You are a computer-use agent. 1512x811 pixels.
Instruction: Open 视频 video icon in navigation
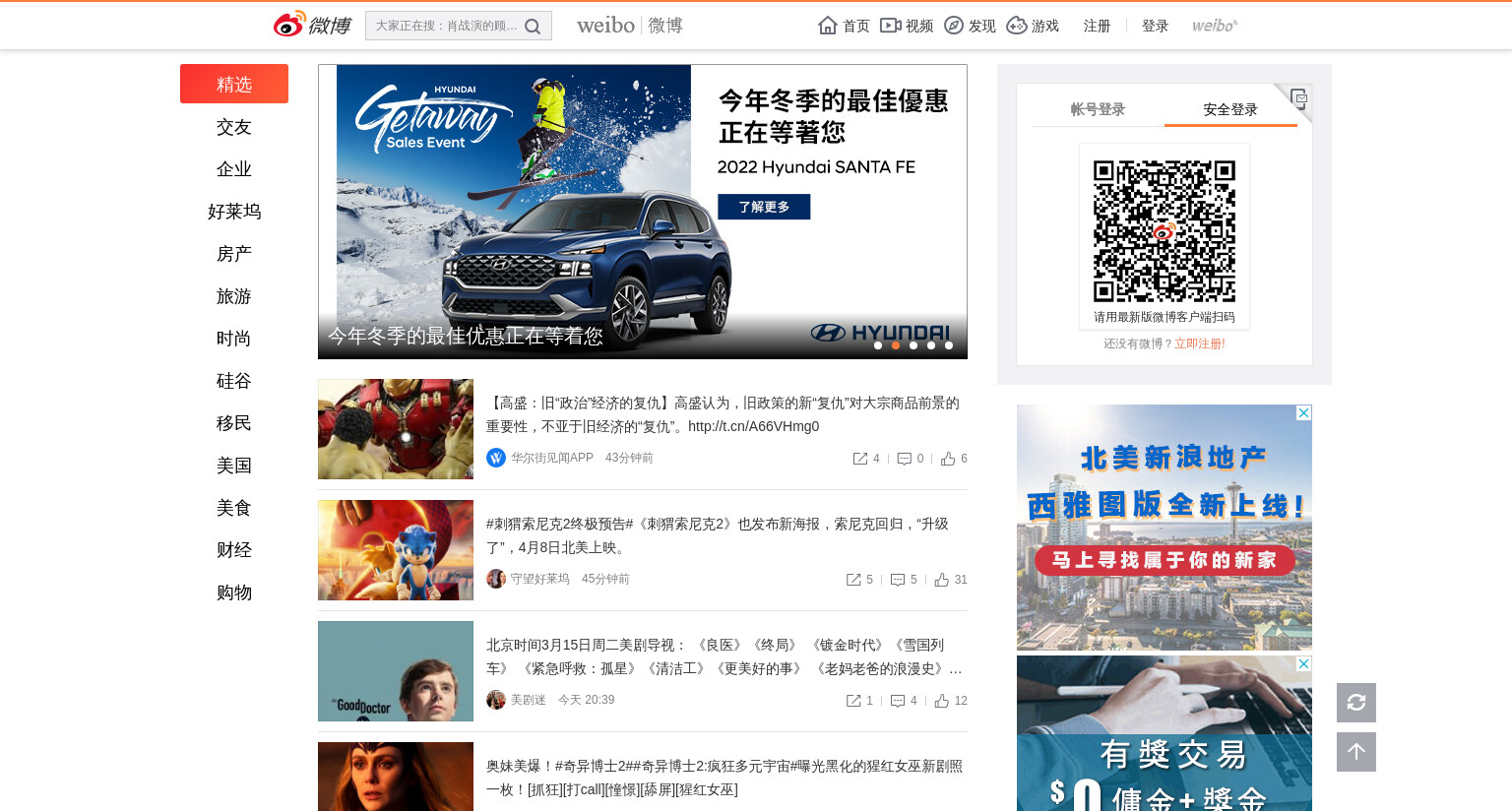click(890, 26)
